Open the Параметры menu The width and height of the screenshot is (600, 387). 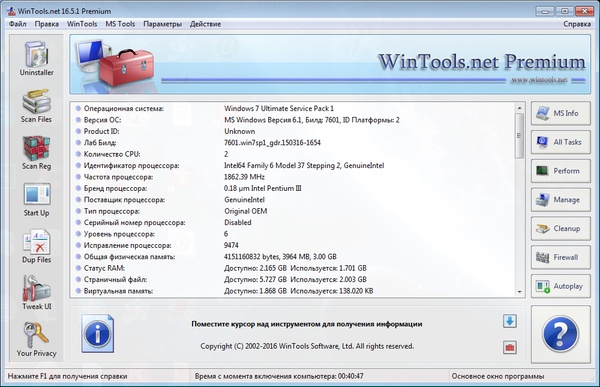click(163, 24)
